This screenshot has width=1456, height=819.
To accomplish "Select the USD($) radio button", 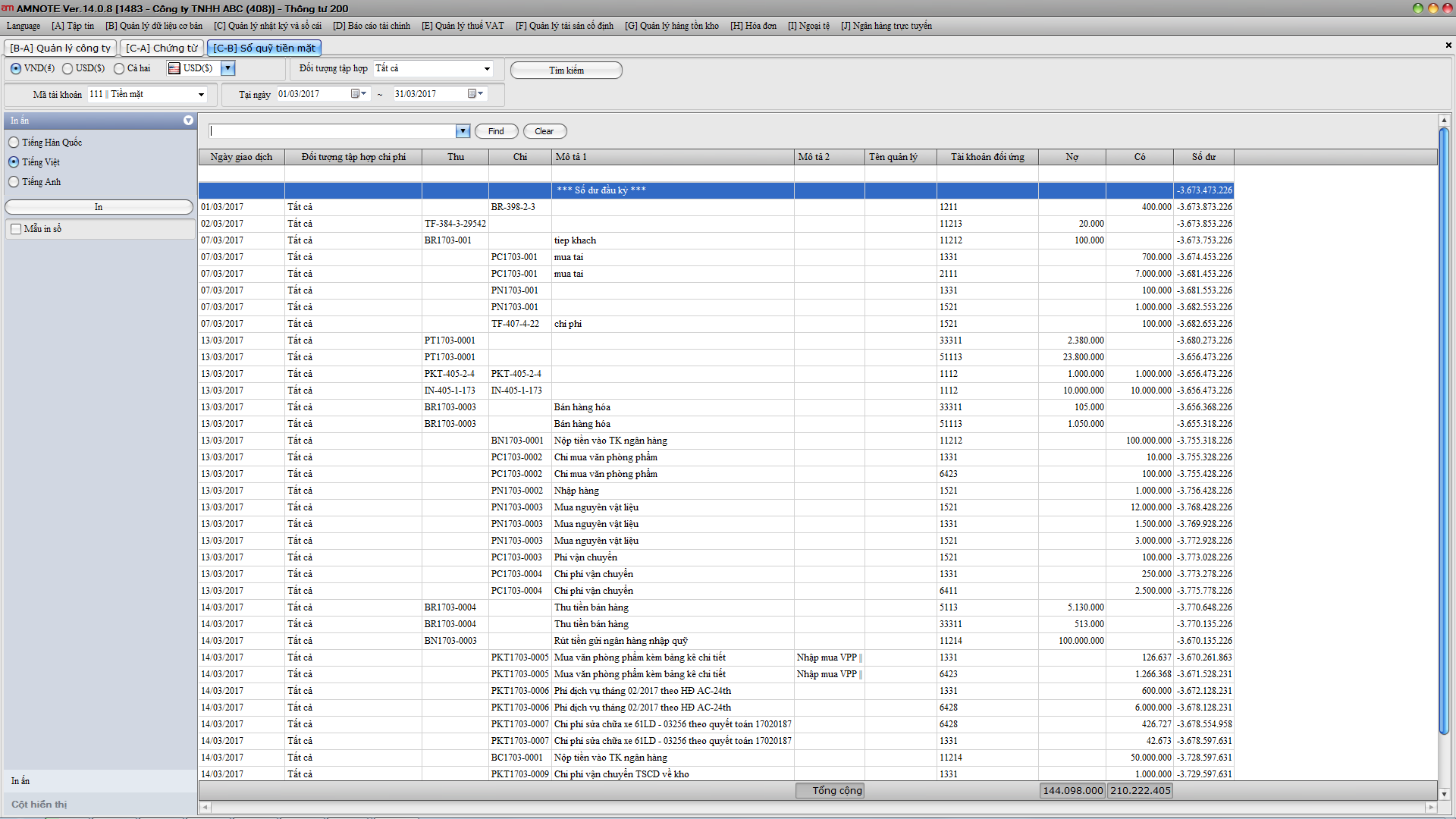I will tap(68, 68).
